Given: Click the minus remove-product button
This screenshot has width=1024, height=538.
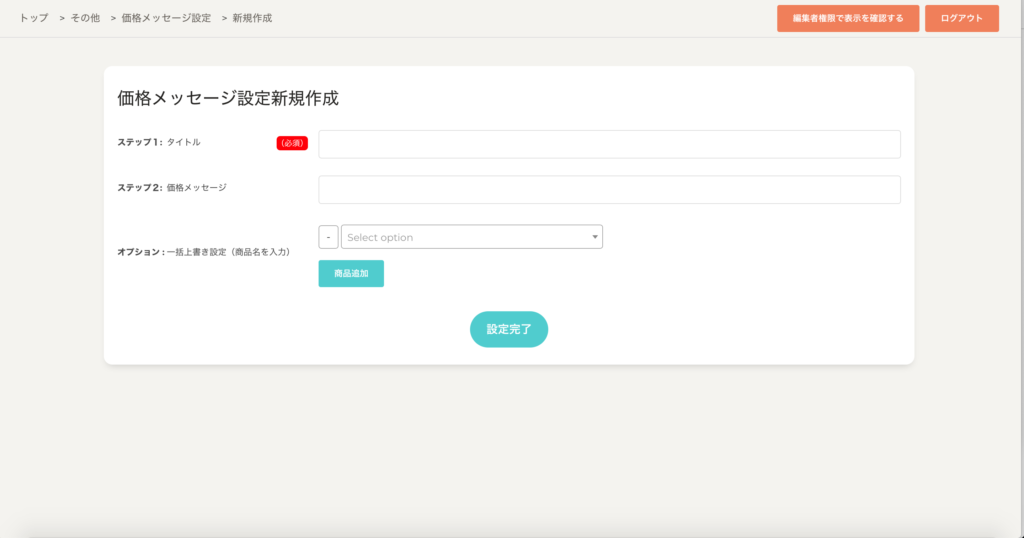Looking at the screenshot, I should click(x=328, y=237).
